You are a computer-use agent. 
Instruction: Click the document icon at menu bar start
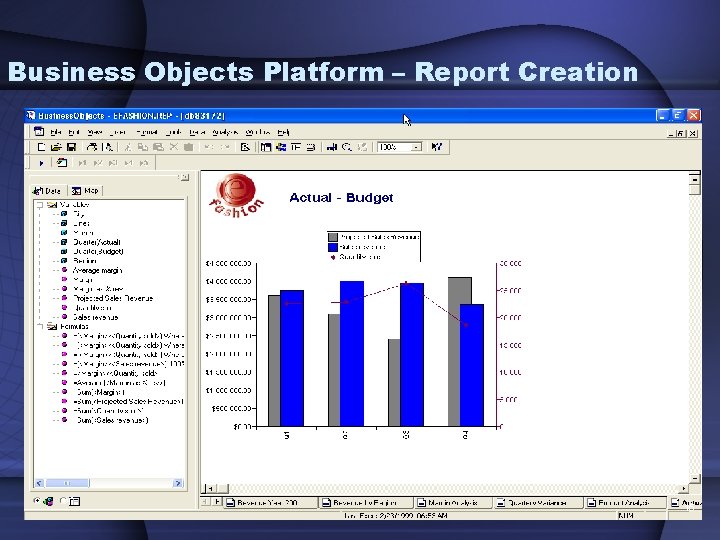click(39, 132)
